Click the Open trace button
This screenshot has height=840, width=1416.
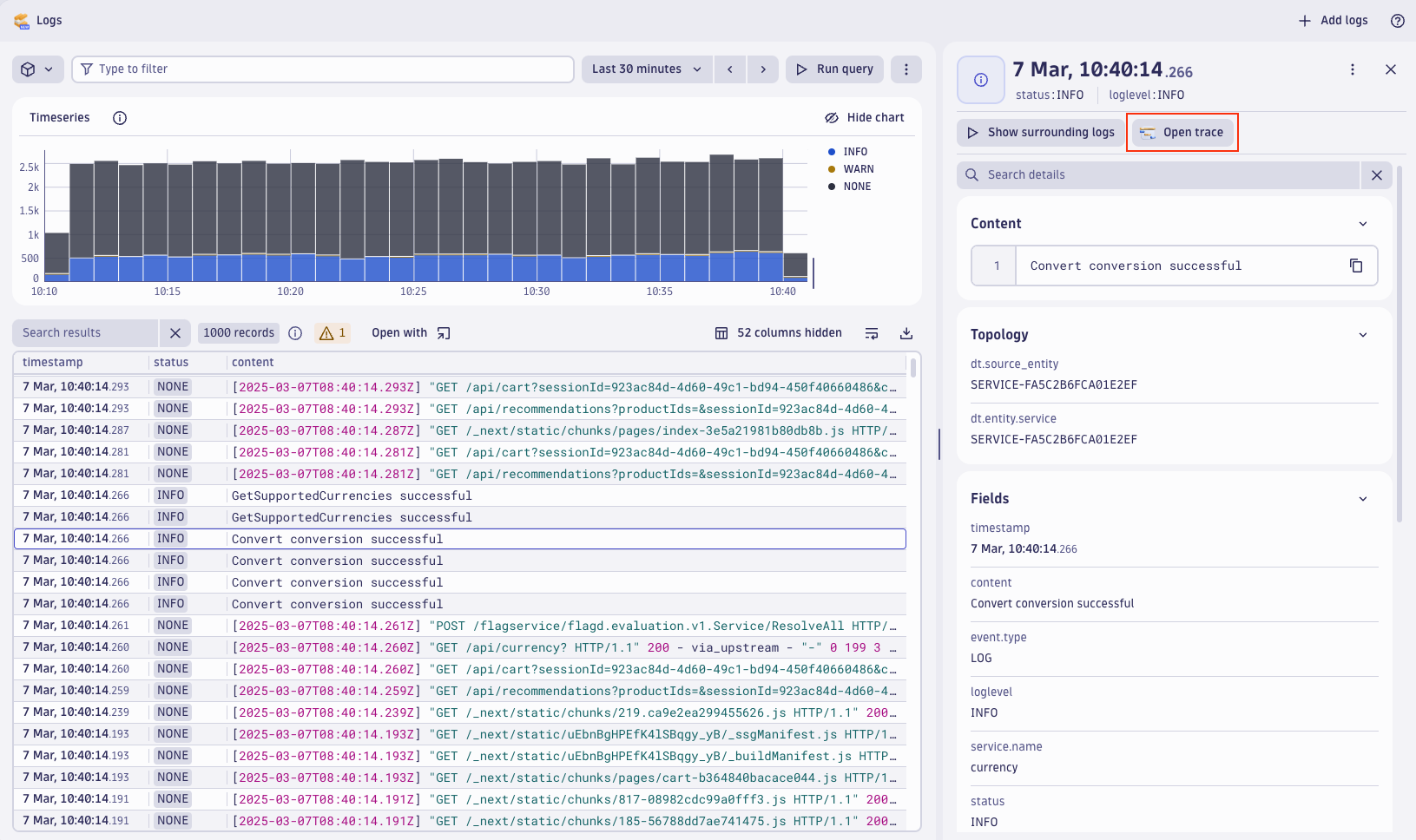pos(1182,132)
